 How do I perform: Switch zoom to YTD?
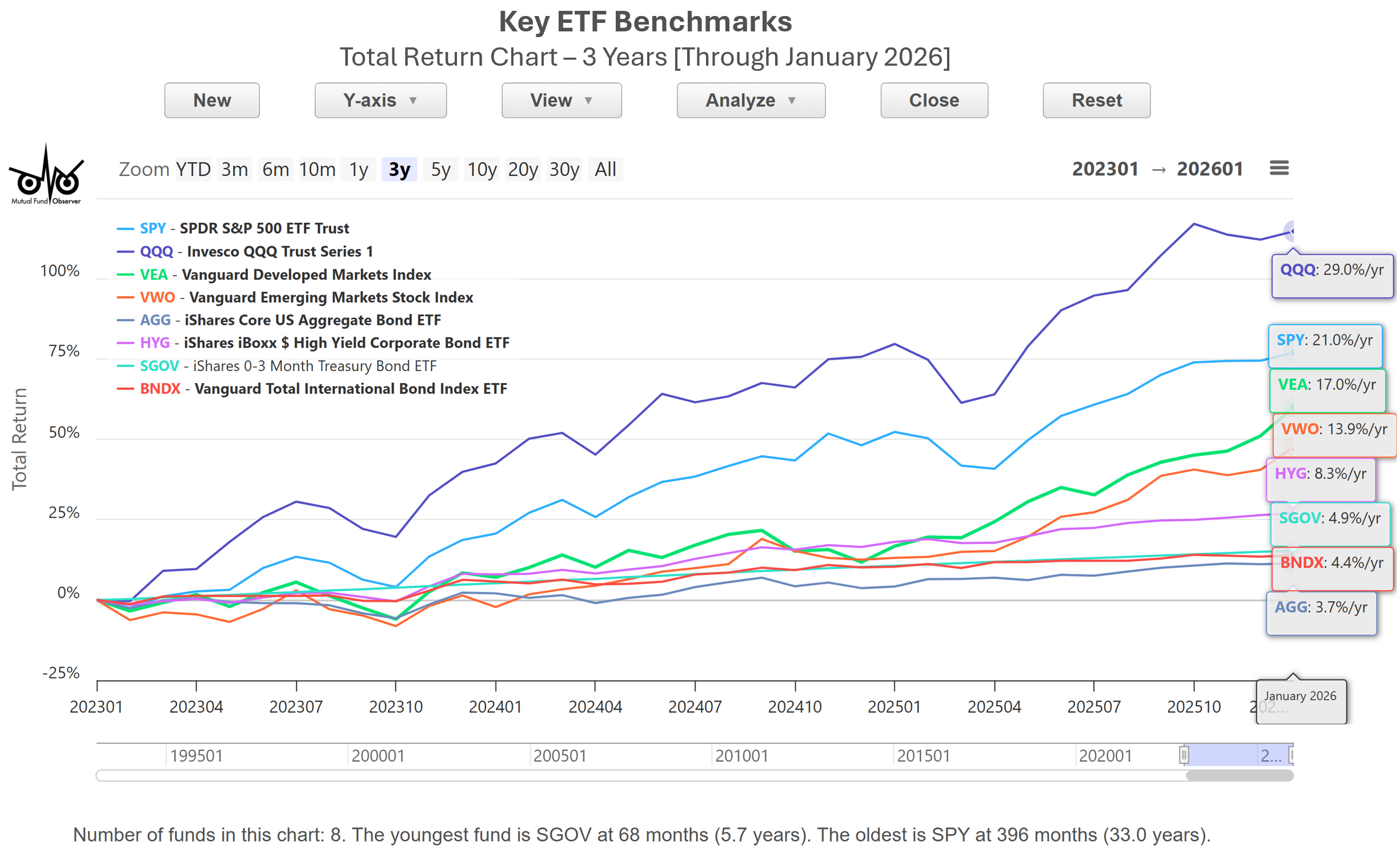click(x=194, y=170)
